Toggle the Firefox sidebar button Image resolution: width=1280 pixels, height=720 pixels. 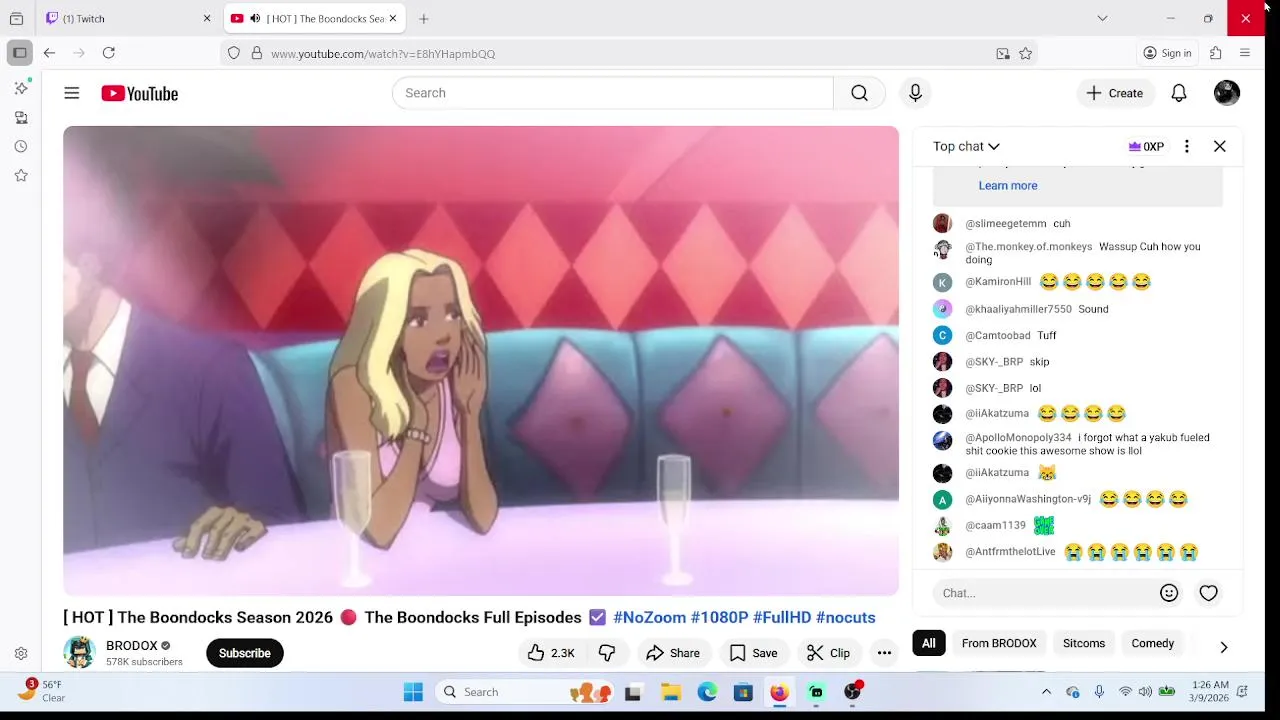pyautogui.click(x=20, y=53)
